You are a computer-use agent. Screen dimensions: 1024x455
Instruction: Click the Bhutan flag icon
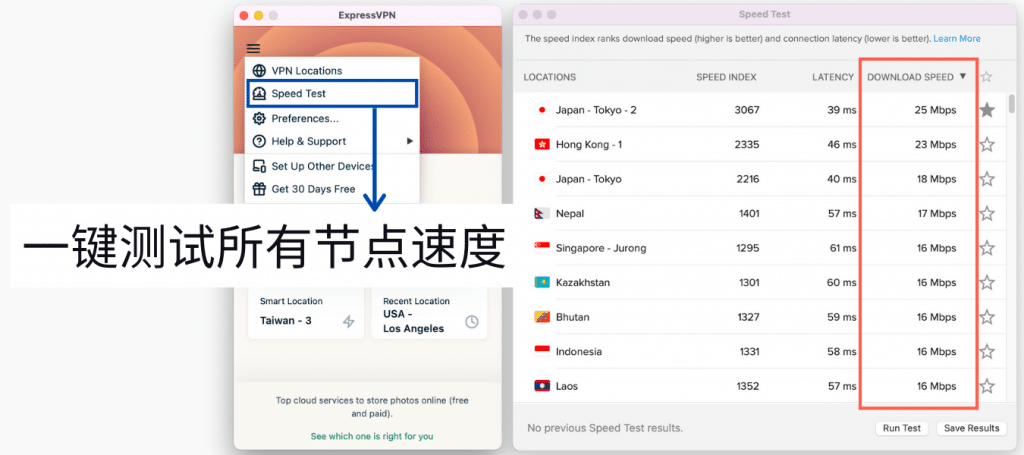tap(541, 317)
